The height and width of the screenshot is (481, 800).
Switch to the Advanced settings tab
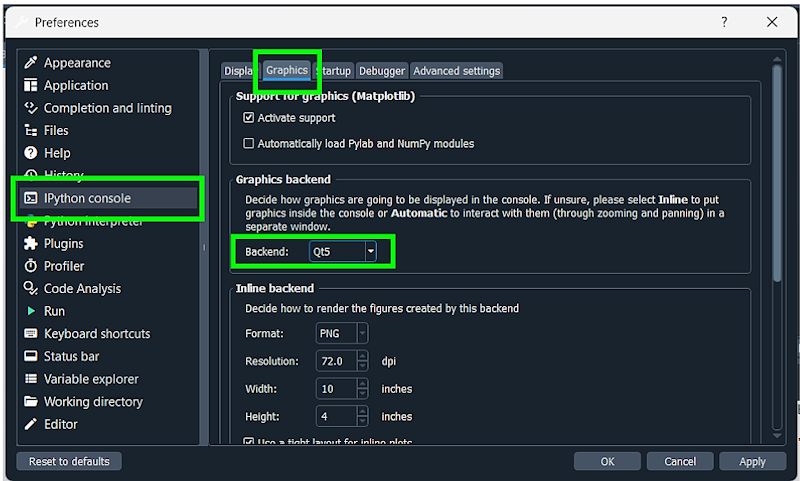tap(457, 71)
